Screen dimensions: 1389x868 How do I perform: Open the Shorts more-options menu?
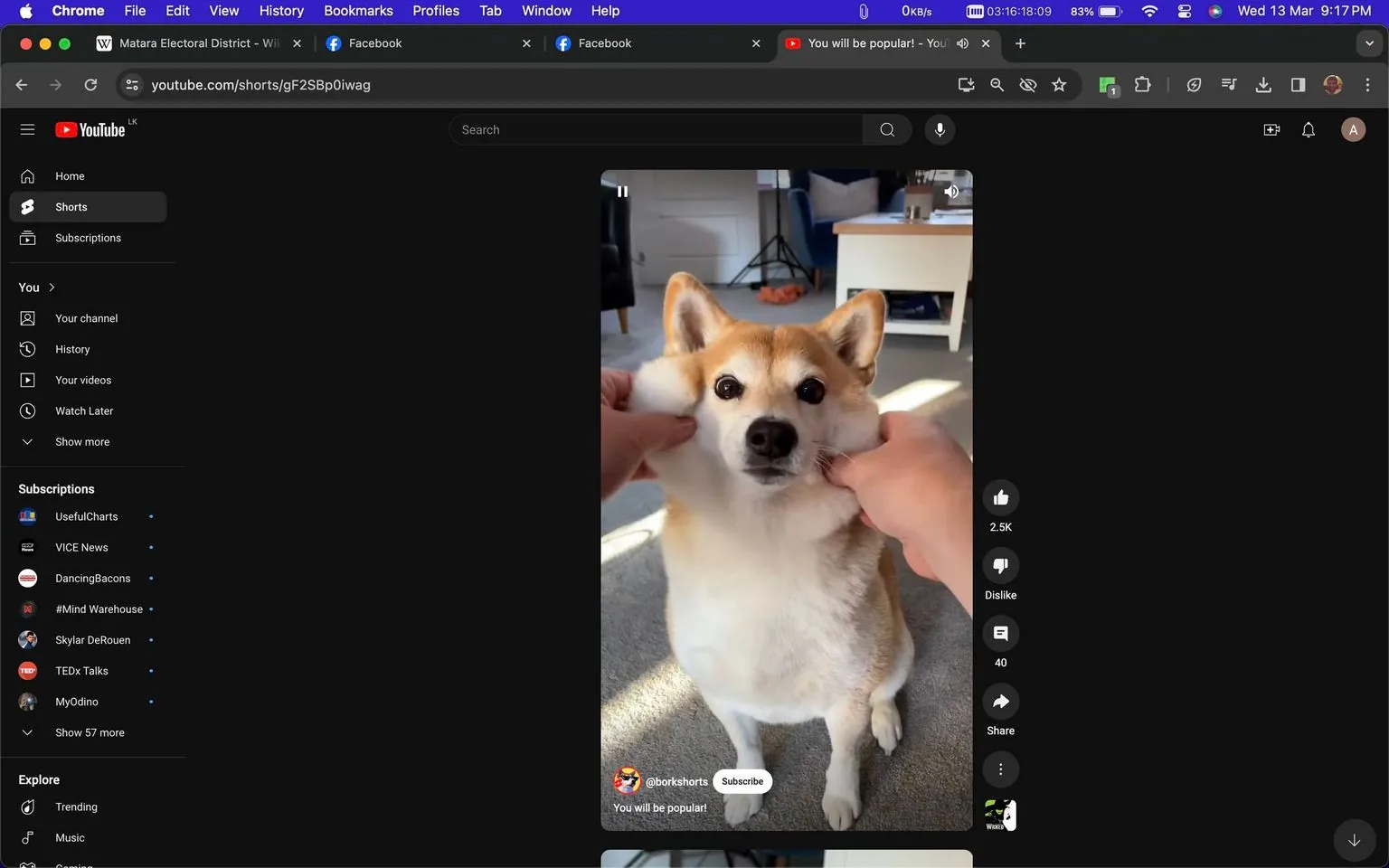pos(1000,769)
